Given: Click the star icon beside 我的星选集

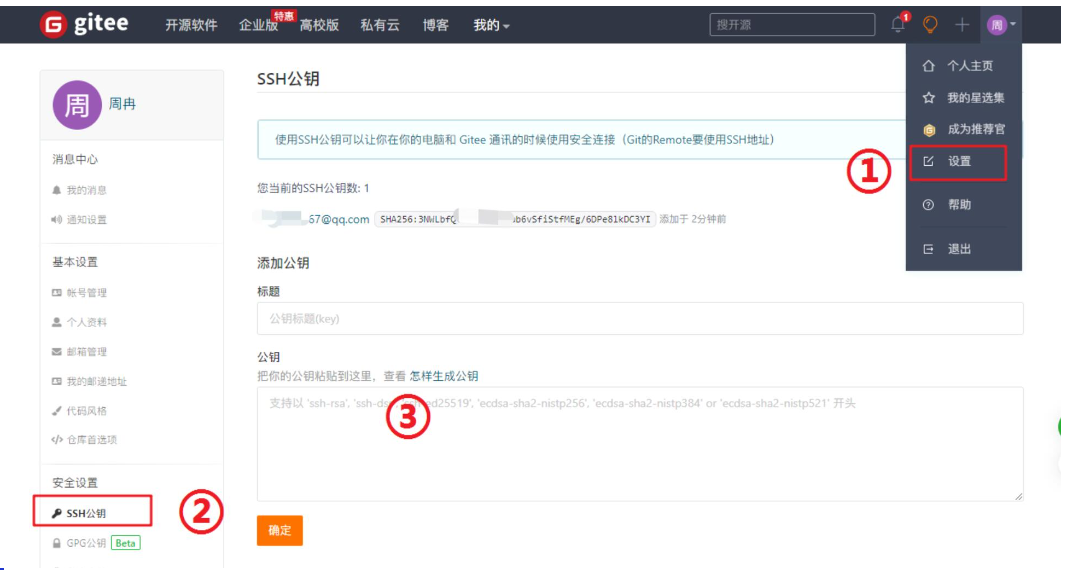Looking at the screenshot, I should [929, 98].
